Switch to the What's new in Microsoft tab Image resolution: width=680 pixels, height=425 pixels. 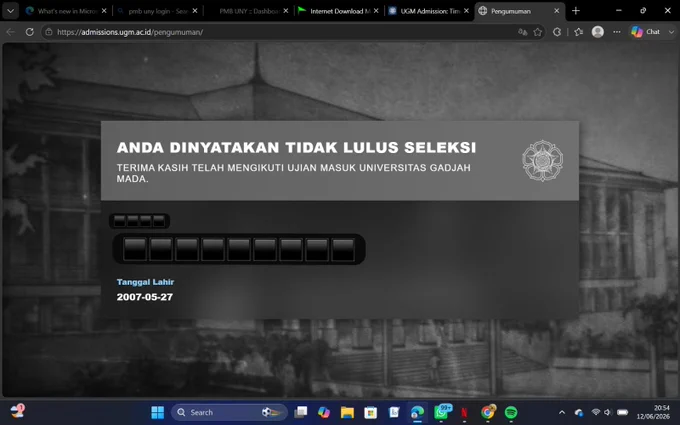pos(66,11)
